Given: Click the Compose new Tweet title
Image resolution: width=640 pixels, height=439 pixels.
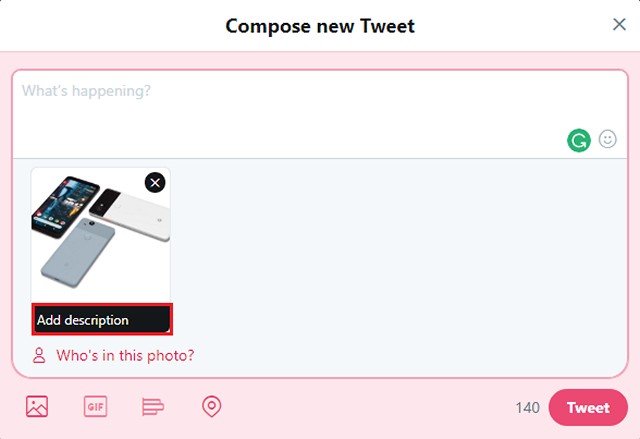Looking at the screenshot, I should coord(320,26).
